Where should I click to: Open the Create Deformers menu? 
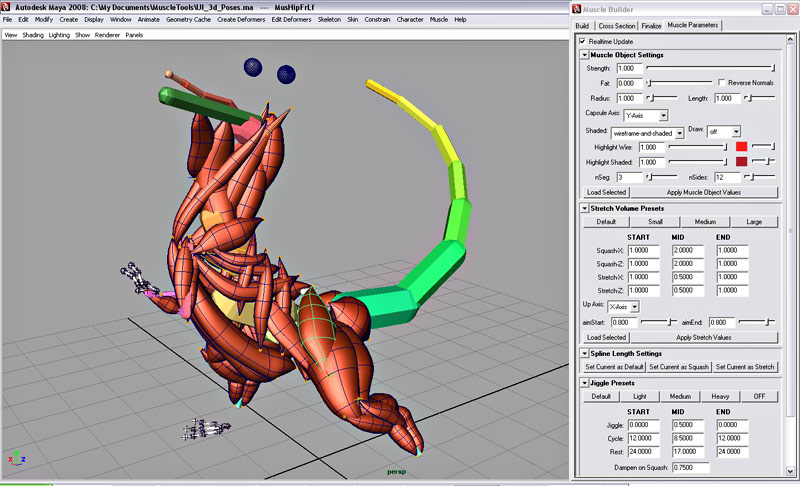coord(241,19)
